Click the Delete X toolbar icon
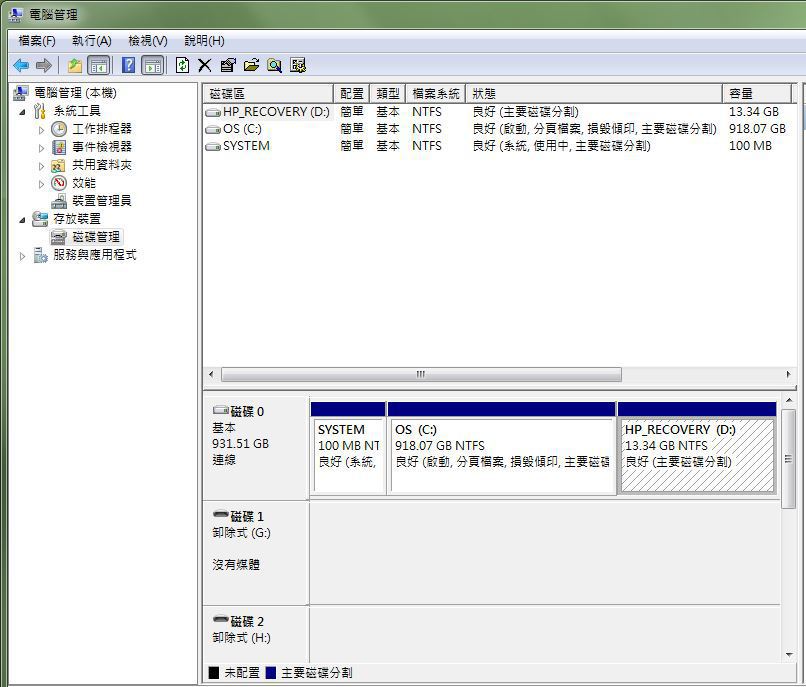This screenshot has width=806, height=687. (205, 65)
